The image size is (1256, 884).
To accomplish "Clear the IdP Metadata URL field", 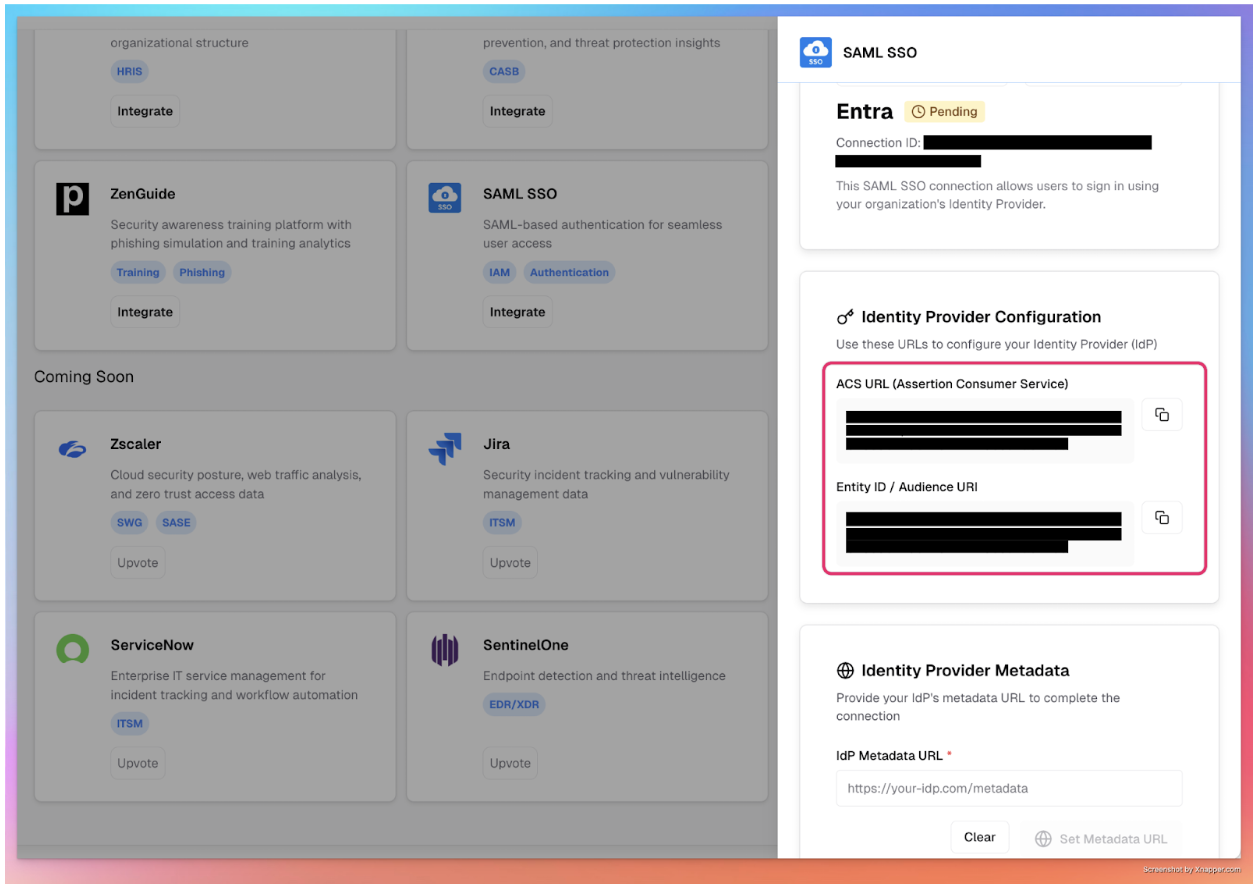I will point(980,837).
